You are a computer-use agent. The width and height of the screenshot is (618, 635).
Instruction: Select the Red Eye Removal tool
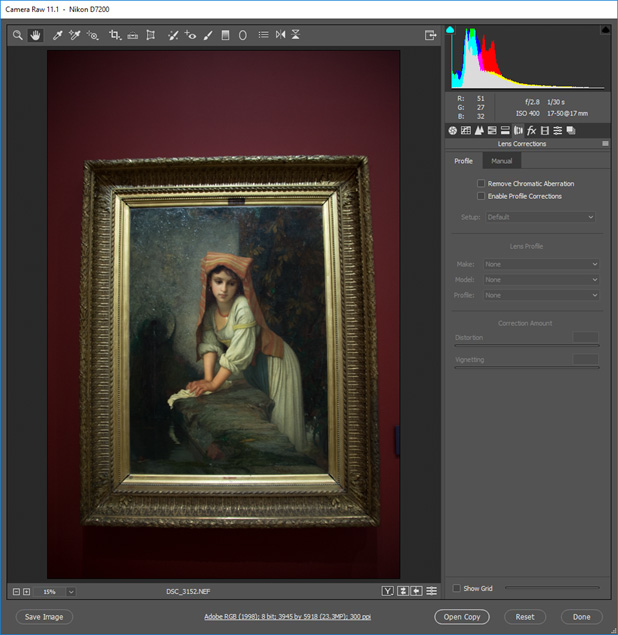[190, 35]
